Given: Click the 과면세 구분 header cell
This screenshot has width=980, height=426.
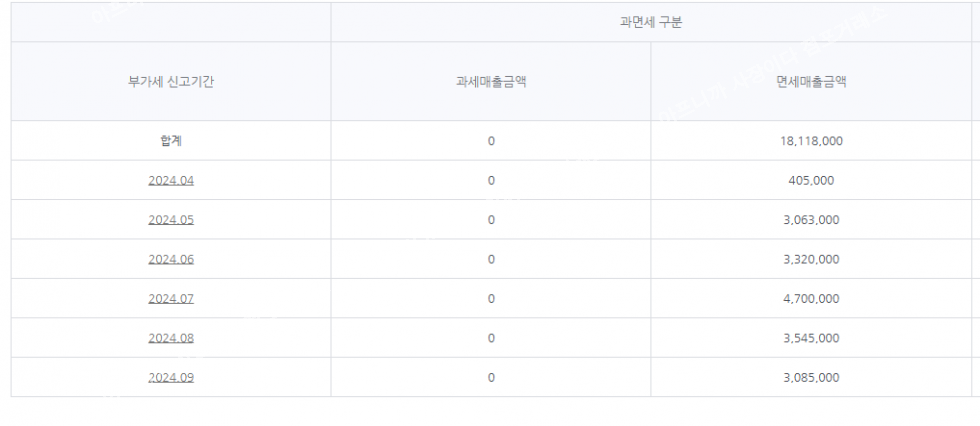Looking at the screenshot, I should [x=651, y=22].
